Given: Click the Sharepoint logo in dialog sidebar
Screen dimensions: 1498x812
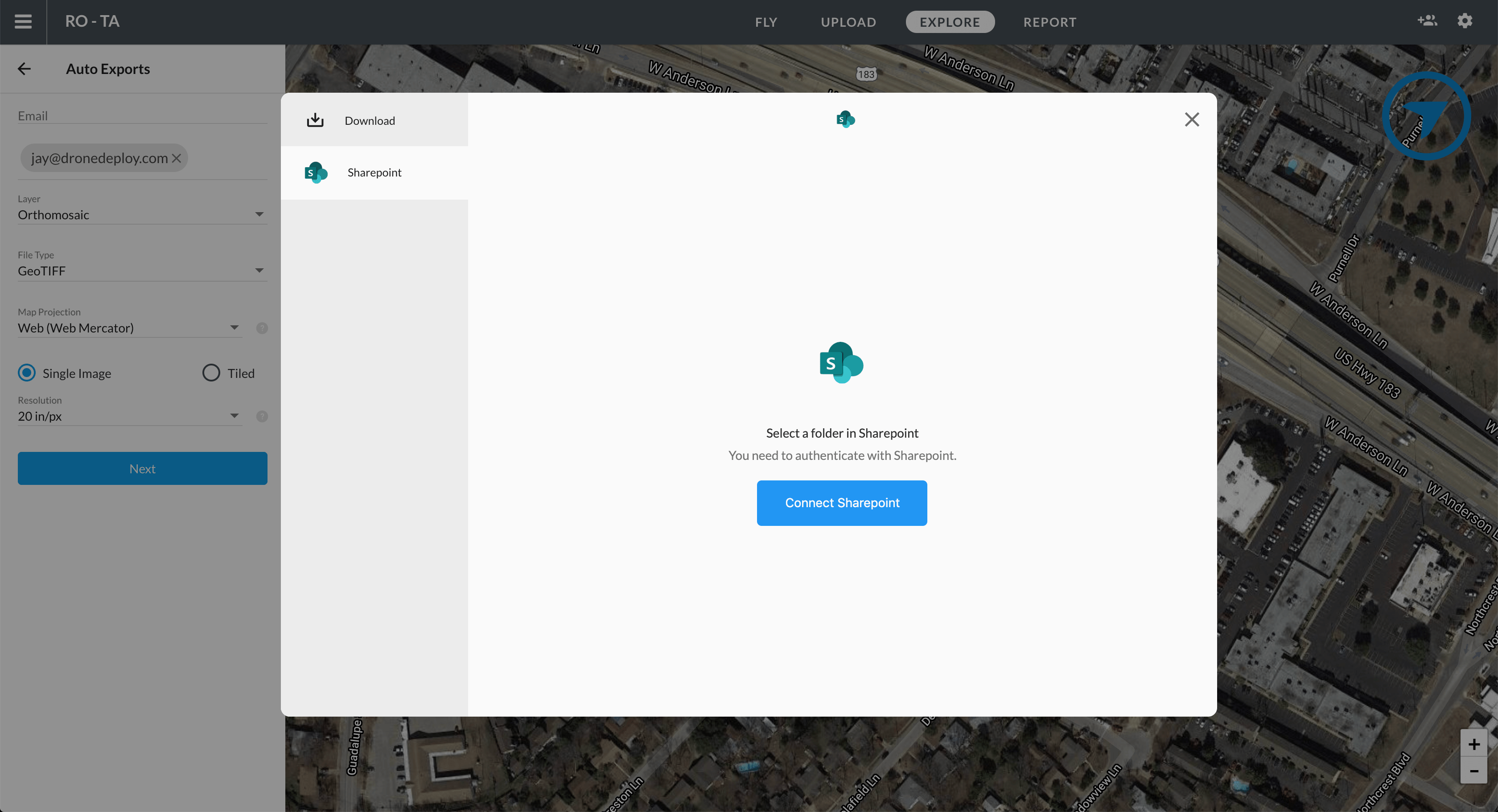Looking at the screenshot, I should 317,172.
